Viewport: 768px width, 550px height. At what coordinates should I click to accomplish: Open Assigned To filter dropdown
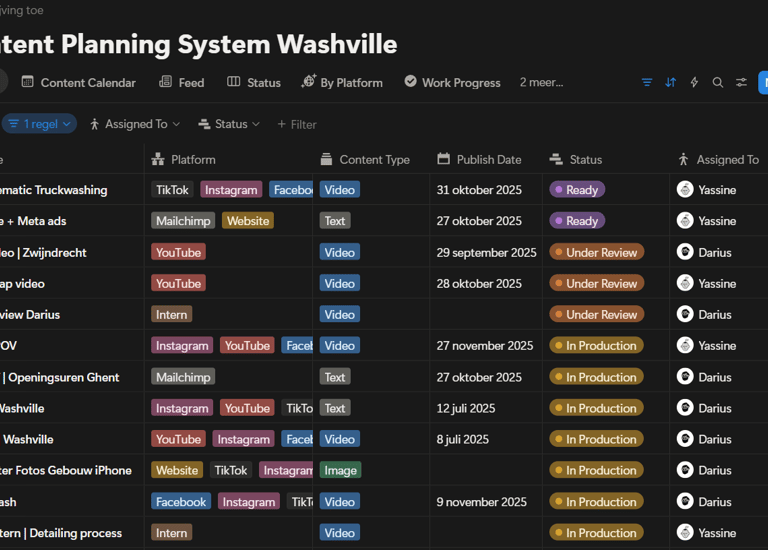click(x=135, y=124)
